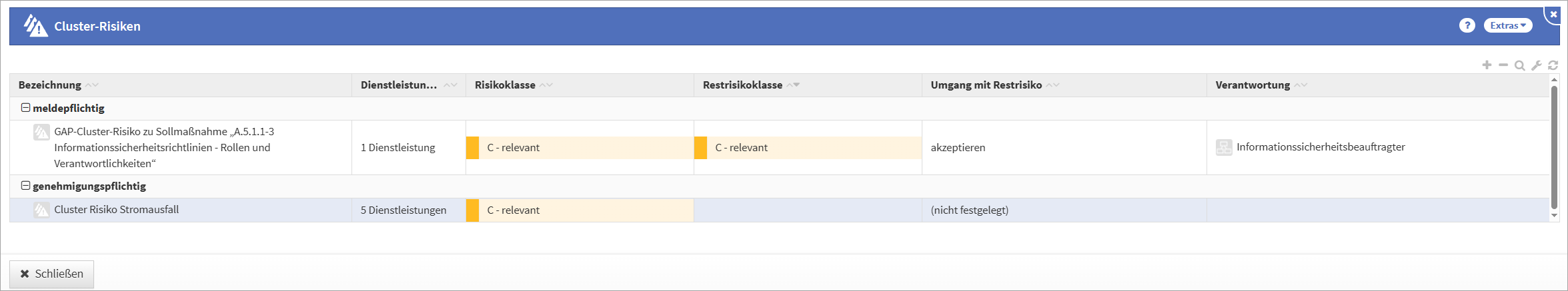Close the Cluster-Risiken dialog with the X
1568x291 pixels.
tap(1553, 13)
